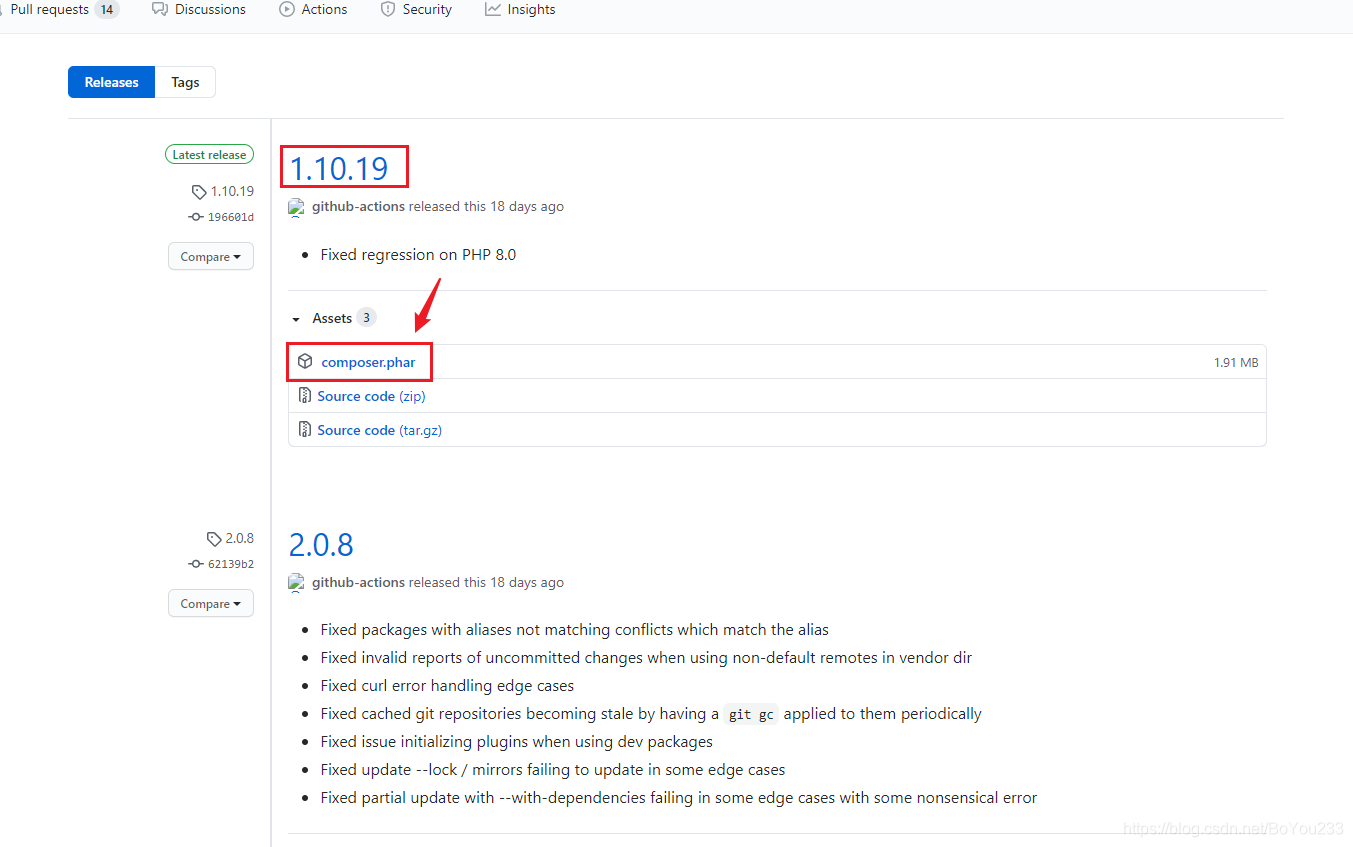Screen dimensions: 1353x847
Task: Collapse the Assets section
Action: click(296, 317)
